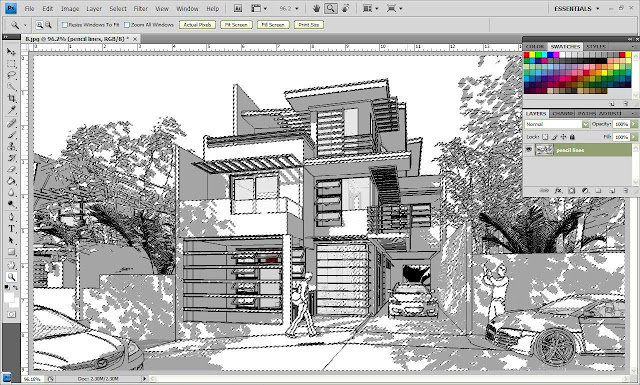The height and width of the screenshot is (385, 640).
Task: Enable Resize Windows To Fit checkbox
Action: 64,25
